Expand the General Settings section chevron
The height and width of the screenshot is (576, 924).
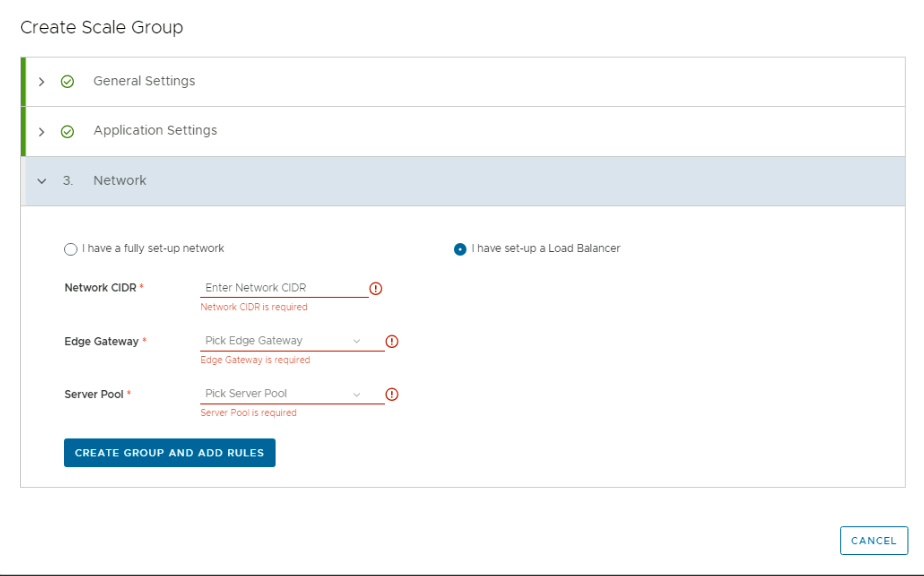pyautogui.click(x=41, y=82)
